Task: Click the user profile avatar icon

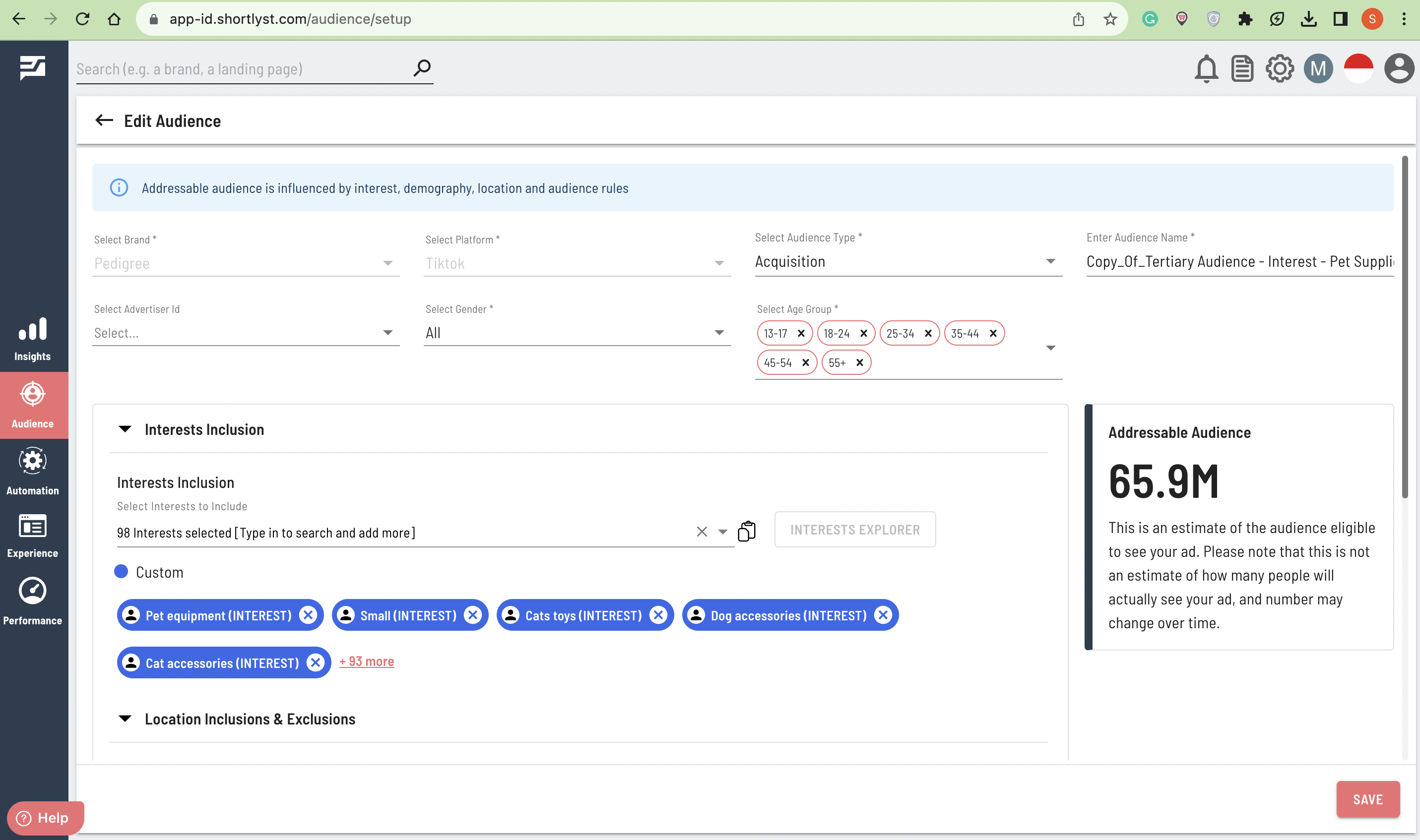Action: [x=1399, y=69]
